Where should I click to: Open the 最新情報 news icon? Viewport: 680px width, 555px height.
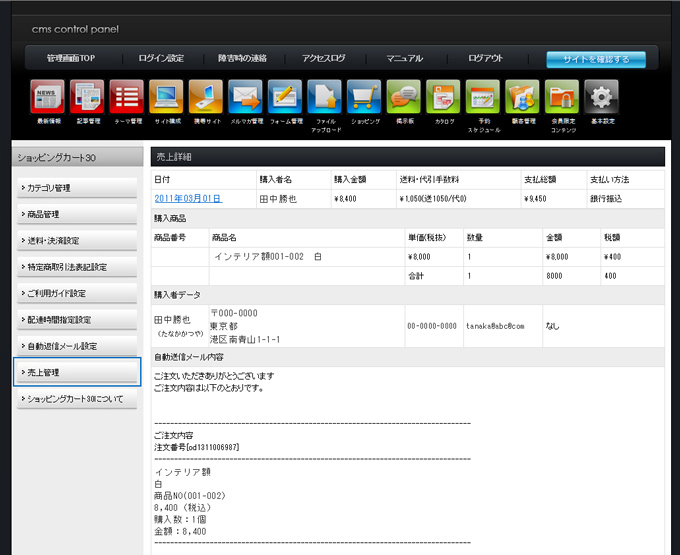click(47, 98)
